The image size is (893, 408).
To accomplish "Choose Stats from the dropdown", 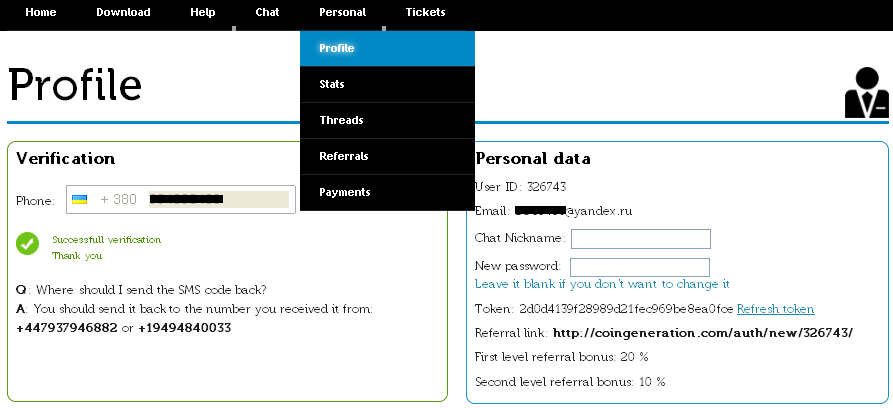I will (387, 84).
